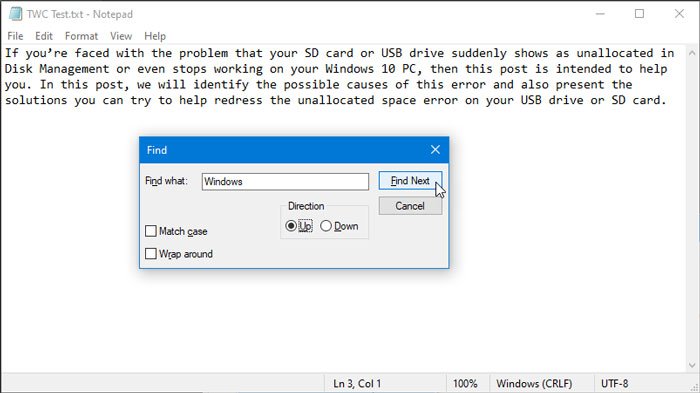This screenshot has width=700, height=393.
Task: Open the Edit menu
Action: tap(44, 36)
